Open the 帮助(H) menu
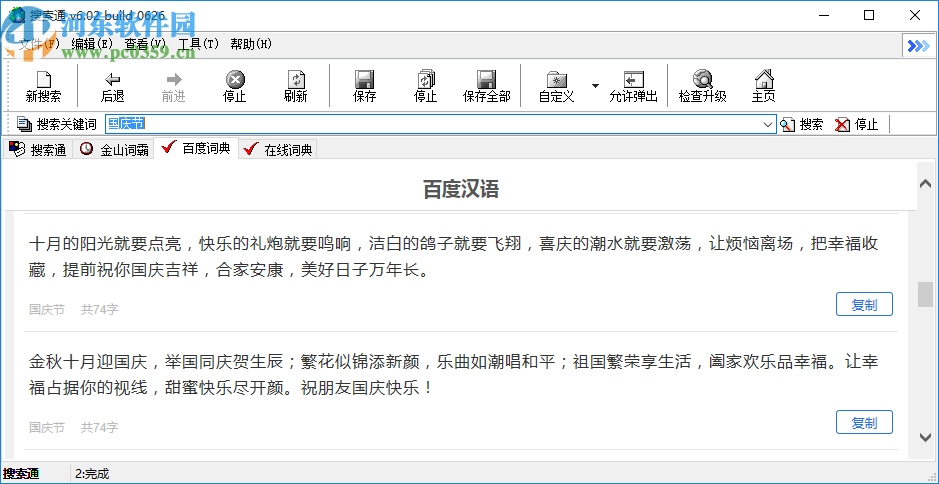The image size is (939, 484). [x=251, y=44]
